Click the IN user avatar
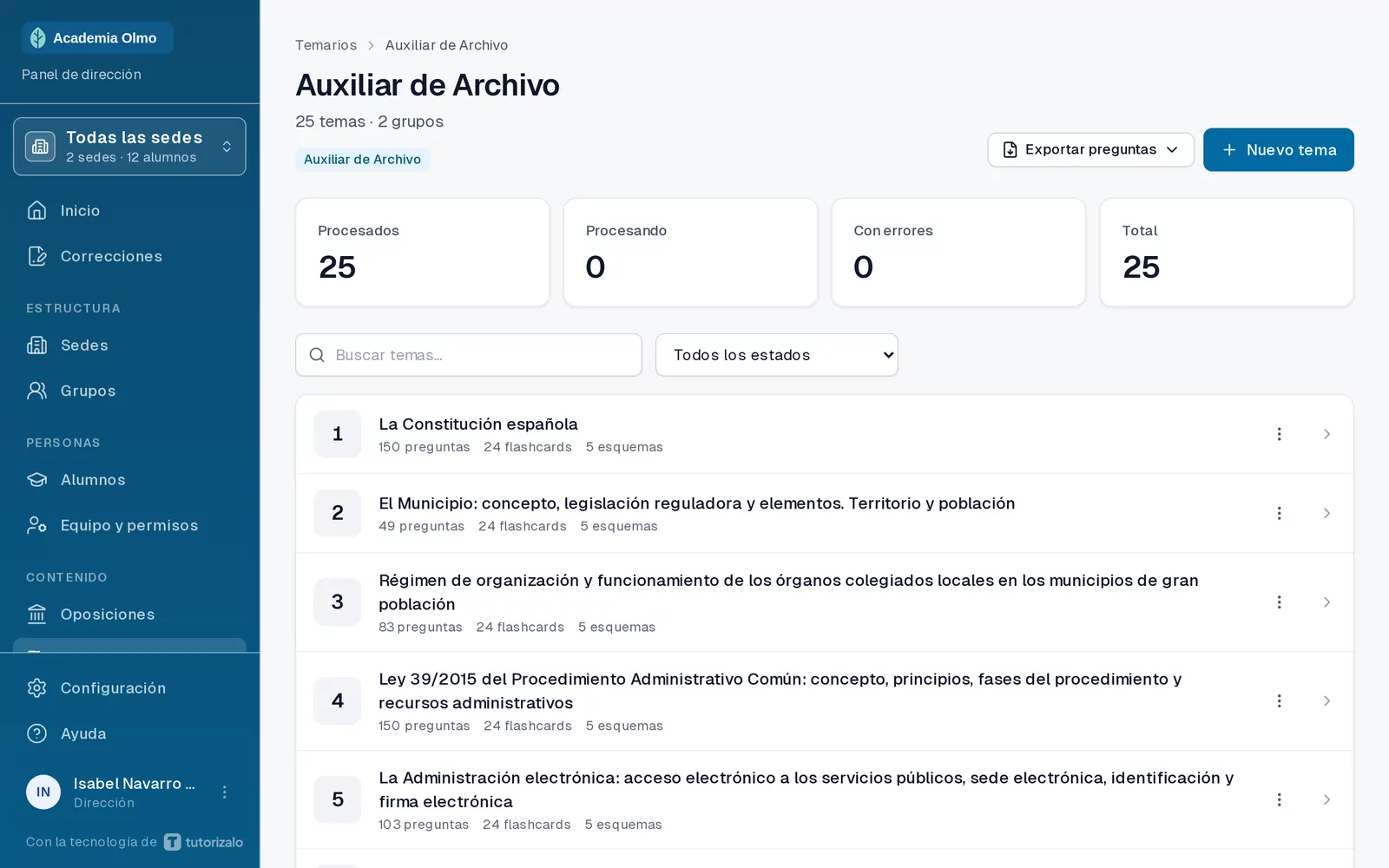The image size is (1389, 868). click(x=43, y=792)
